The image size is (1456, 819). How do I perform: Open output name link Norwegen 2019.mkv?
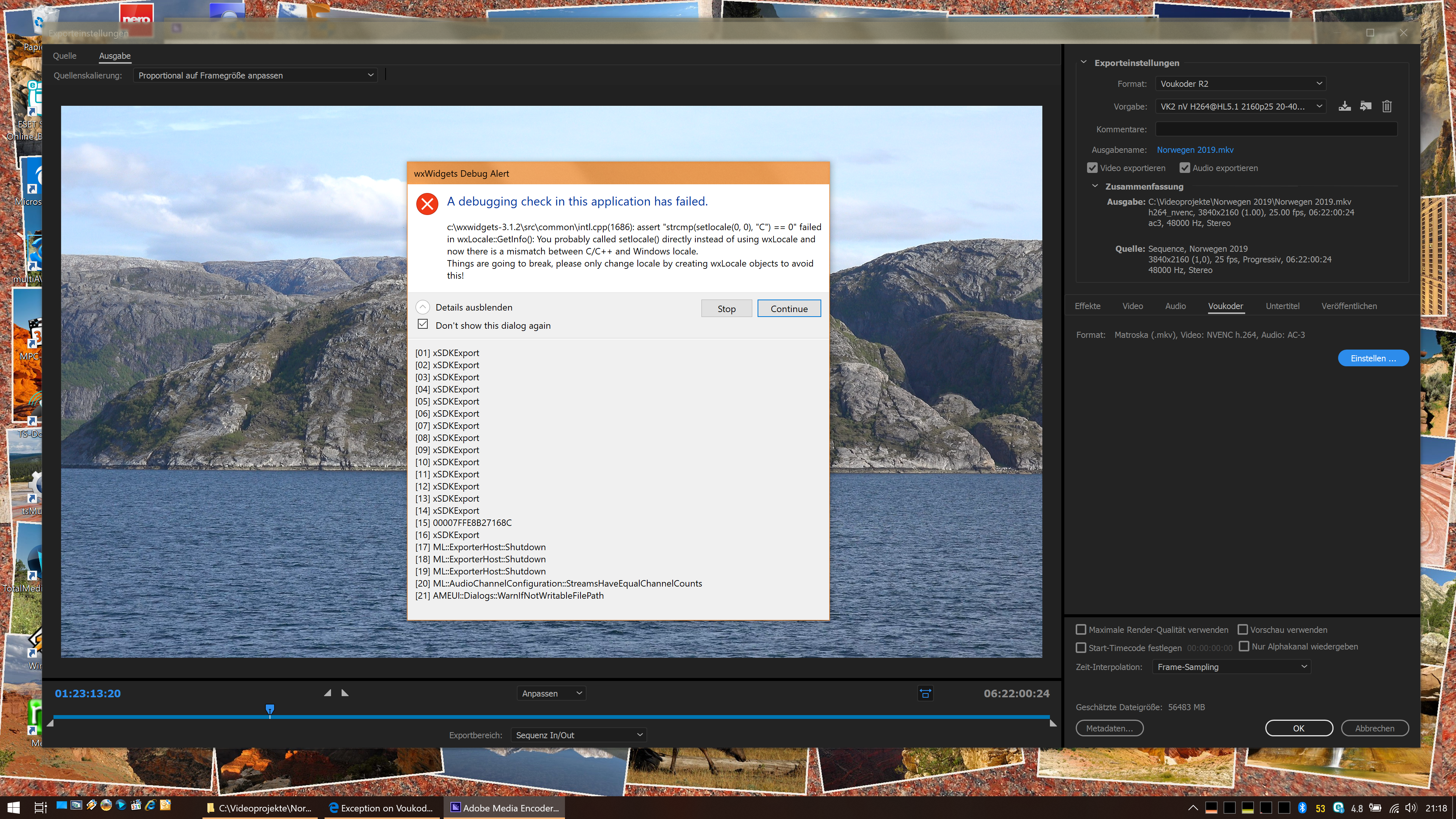(1195, 150)
